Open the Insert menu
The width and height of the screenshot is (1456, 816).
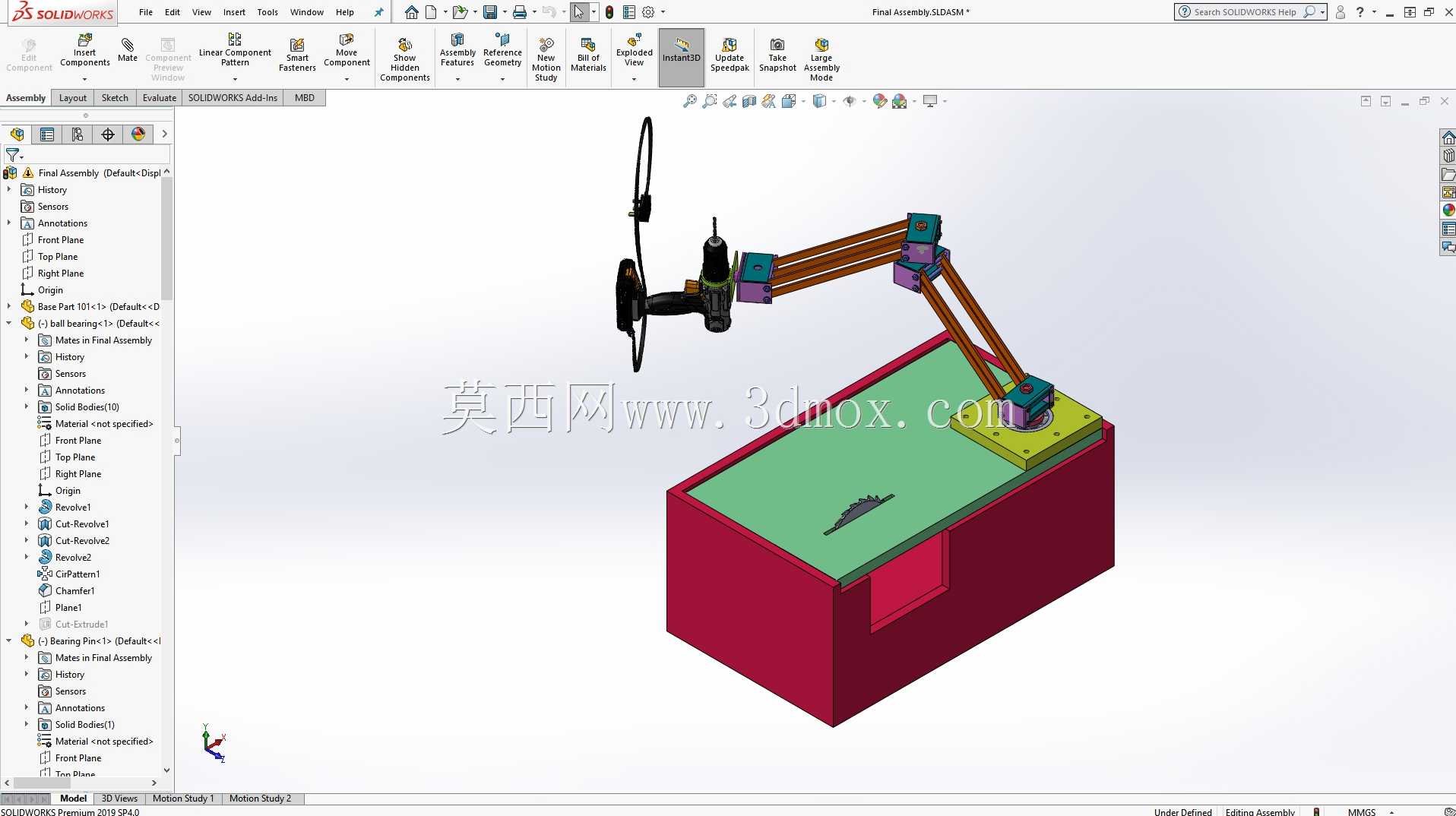pos(234,12)
